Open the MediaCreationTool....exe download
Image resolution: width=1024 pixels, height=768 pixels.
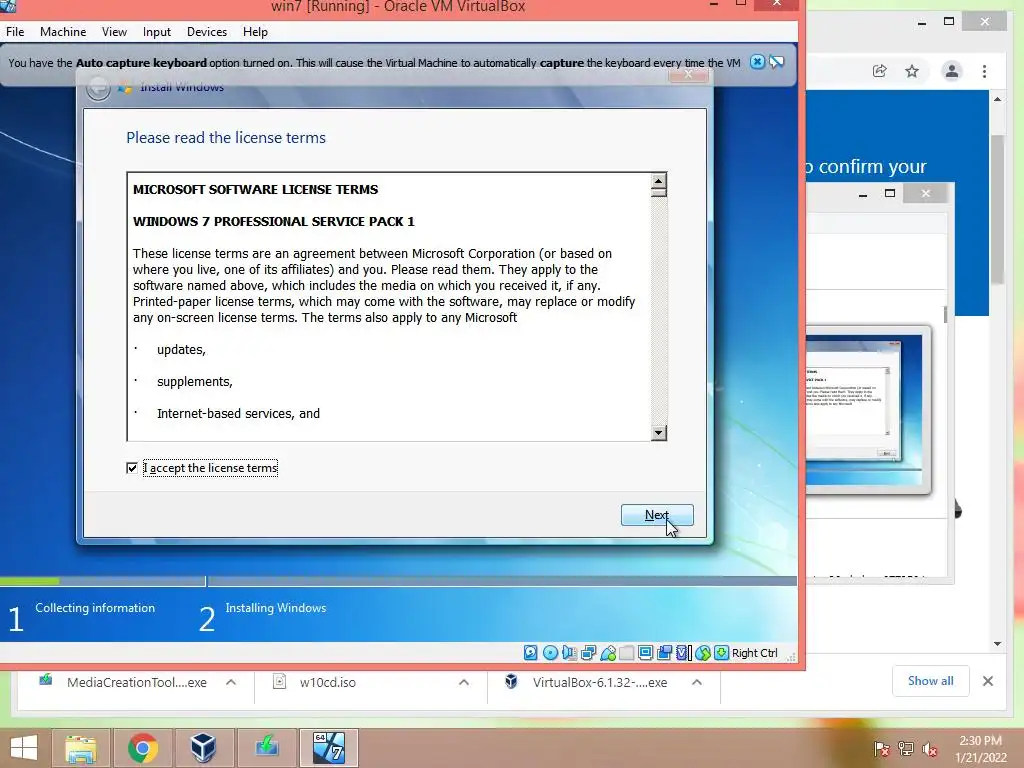(x=136, y=682)
